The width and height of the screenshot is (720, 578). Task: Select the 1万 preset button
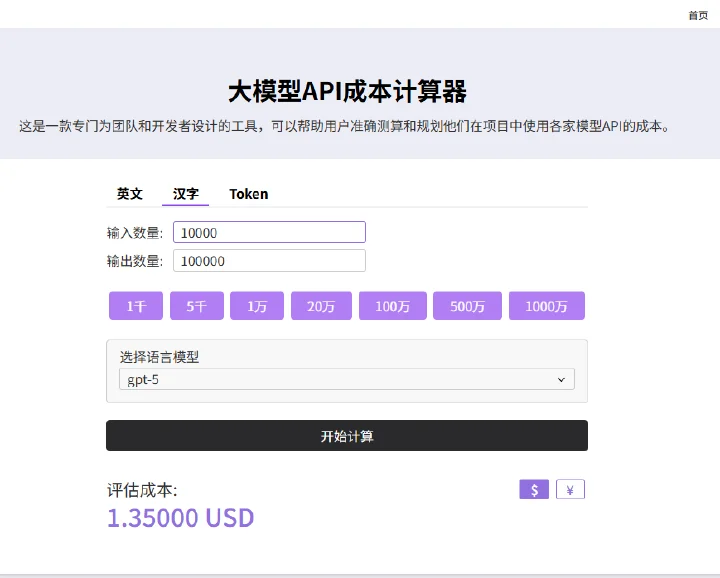(257, 306)
